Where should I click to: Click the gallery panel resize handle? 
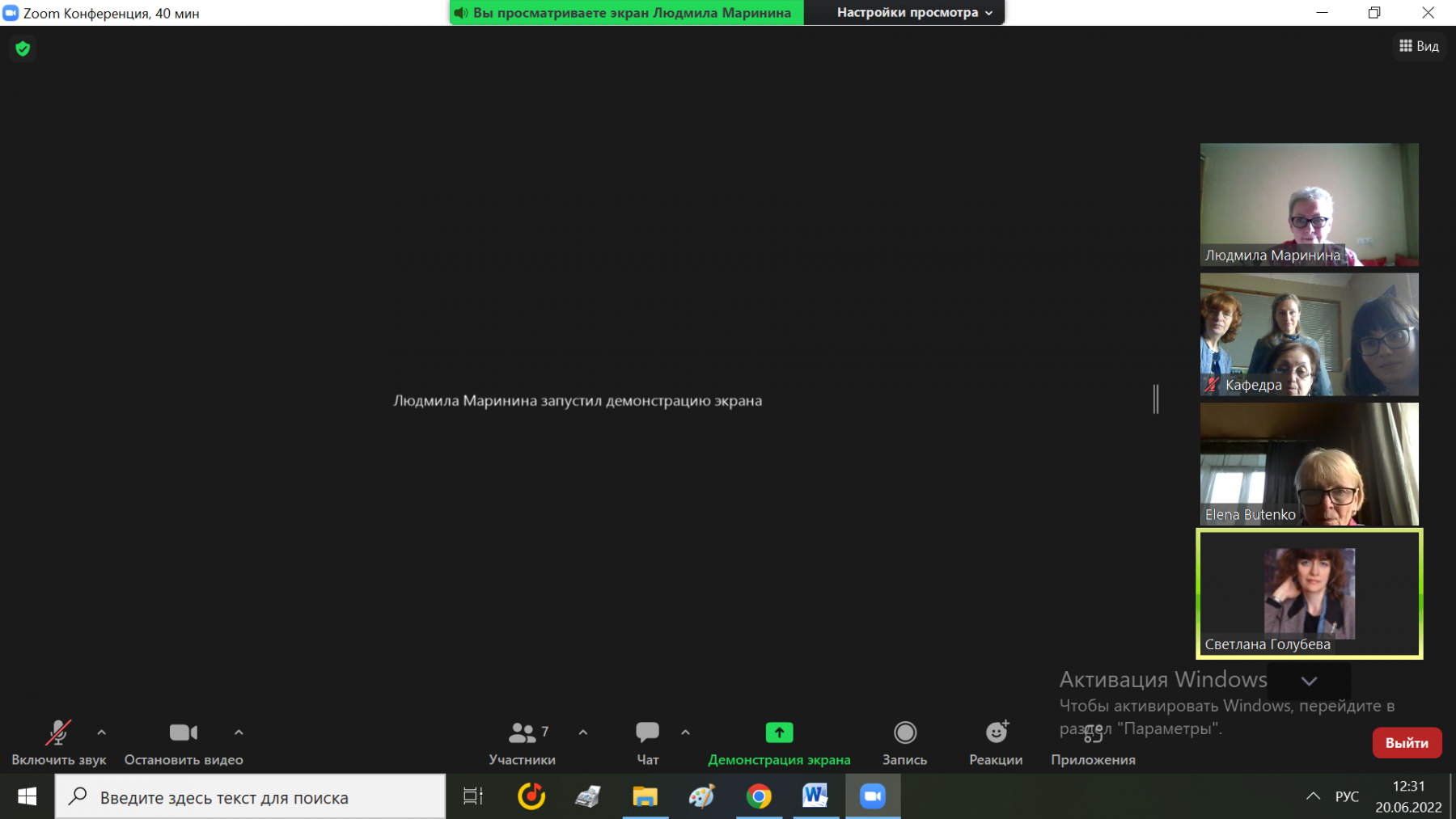(1156, 399)
